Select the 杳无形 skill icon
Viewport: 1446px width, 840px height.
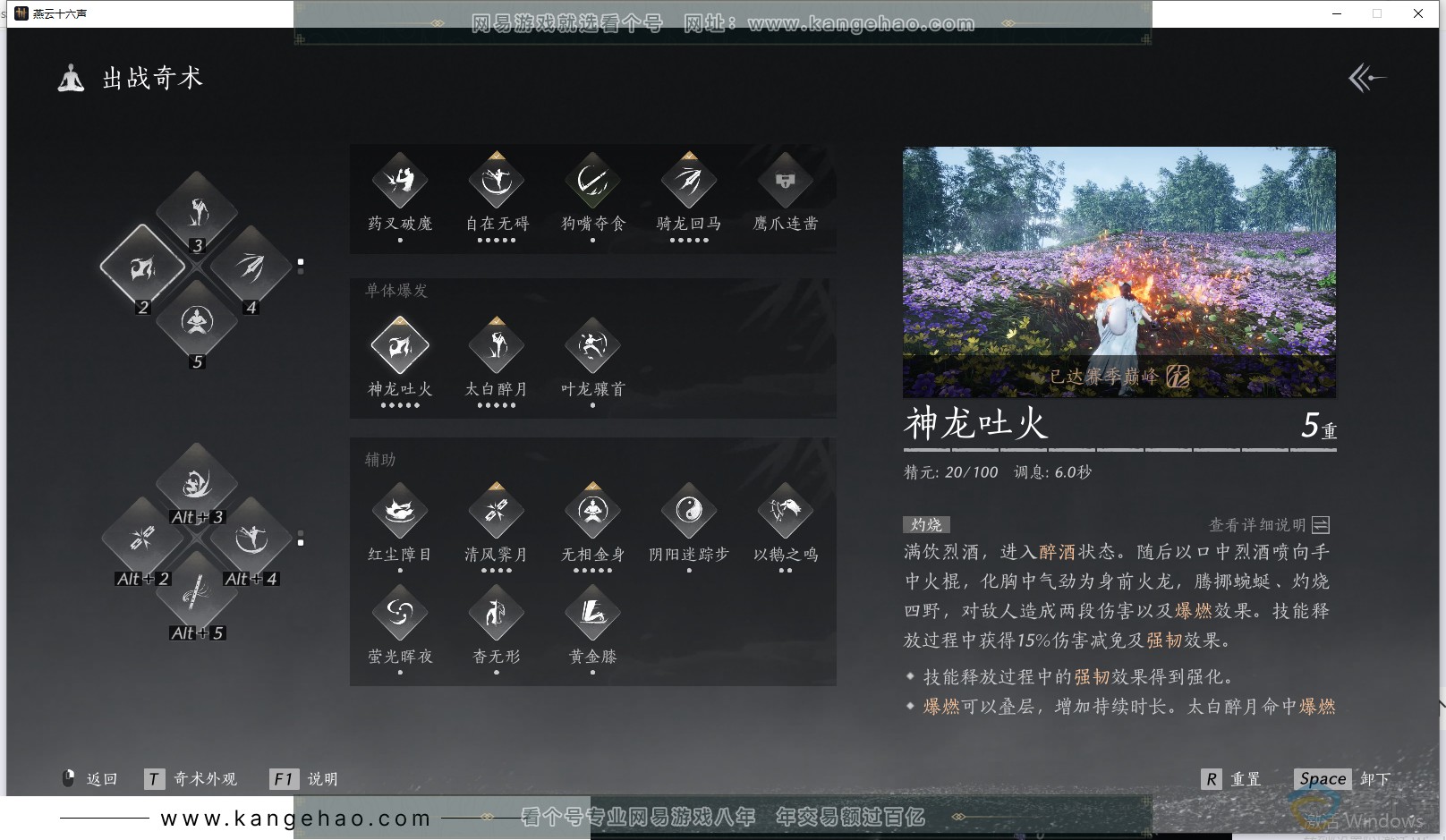(497, 613)
